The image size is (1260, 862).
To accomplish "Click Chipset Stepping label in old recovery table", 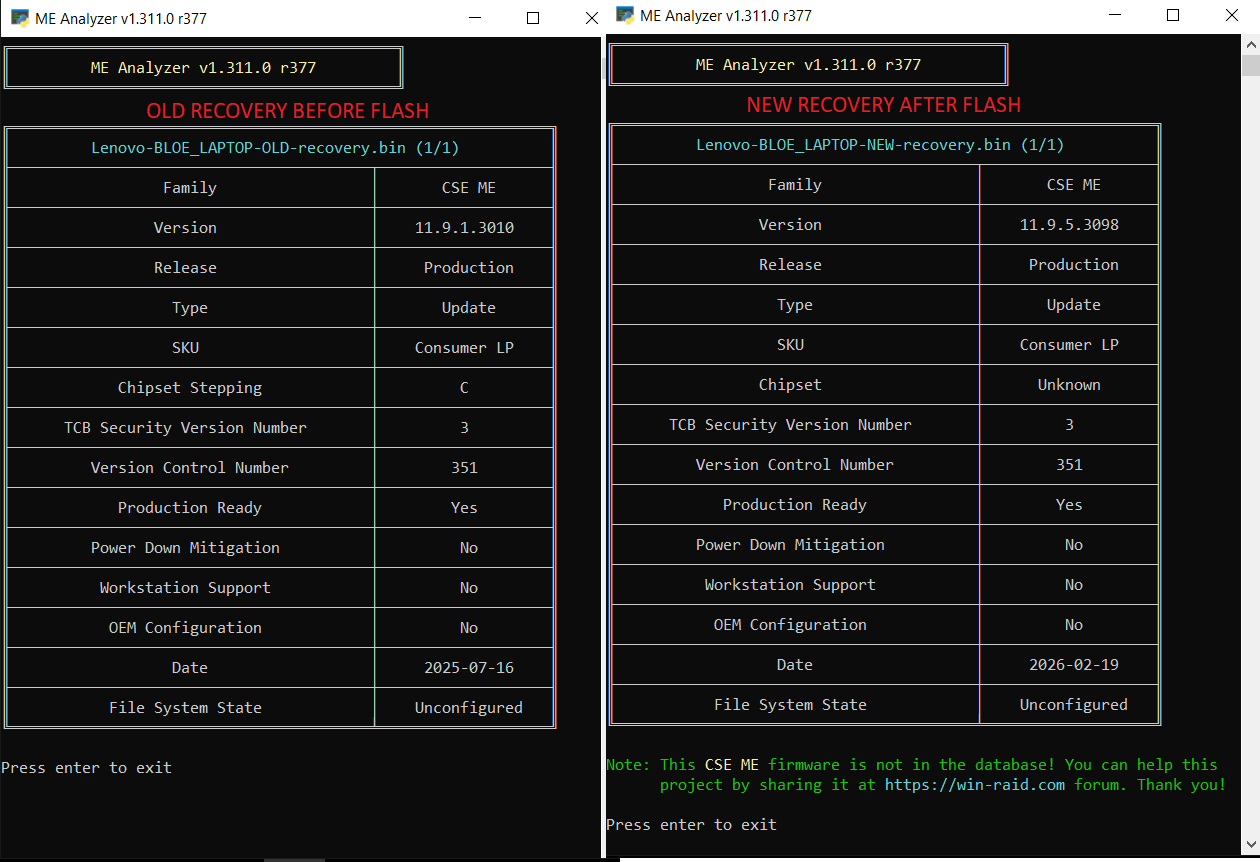I will point(190,388).
